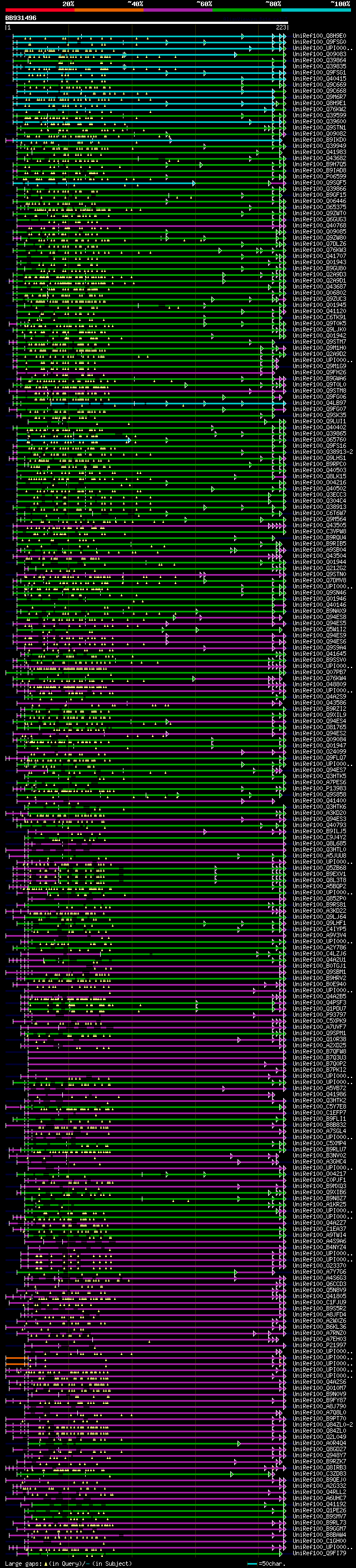Viewport: 356px width, 1568px height.
Task: Click UniRef100_Q84ZL0-2 entry
Action: tap(323, 1424)
